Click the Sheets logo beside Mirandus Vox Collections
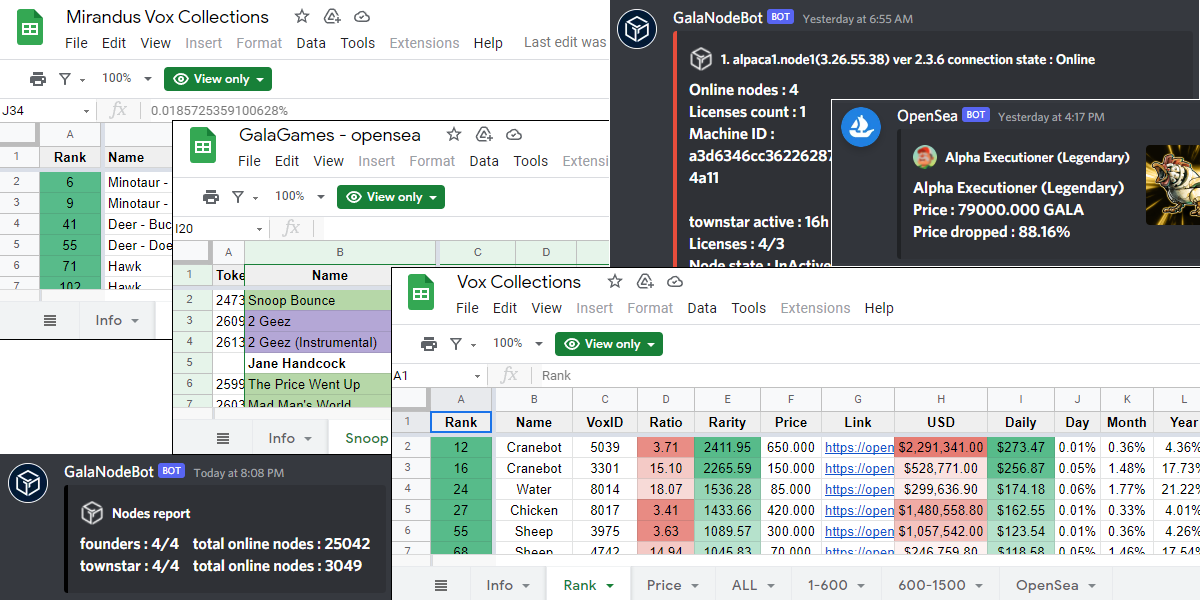 tap(28, 27)
